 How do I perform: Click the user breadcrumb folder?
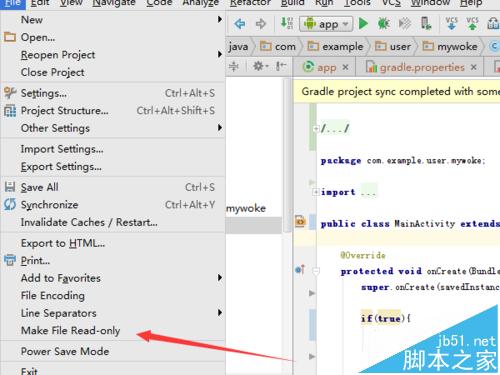click(393, 46)
